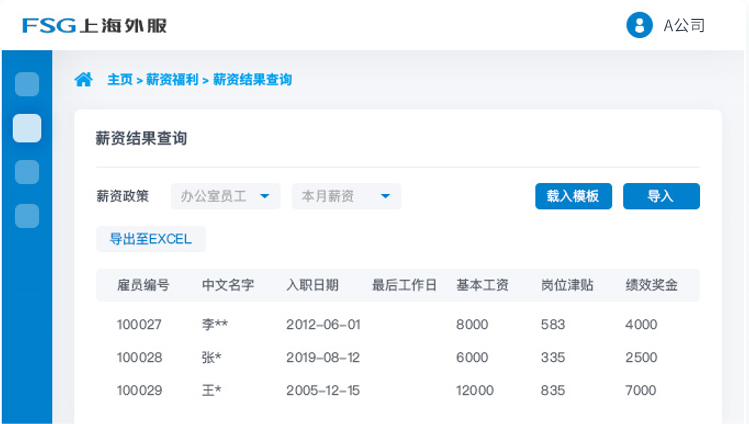Click the user avatar icon
Screen dimensions: 749x424
(639, 25)
